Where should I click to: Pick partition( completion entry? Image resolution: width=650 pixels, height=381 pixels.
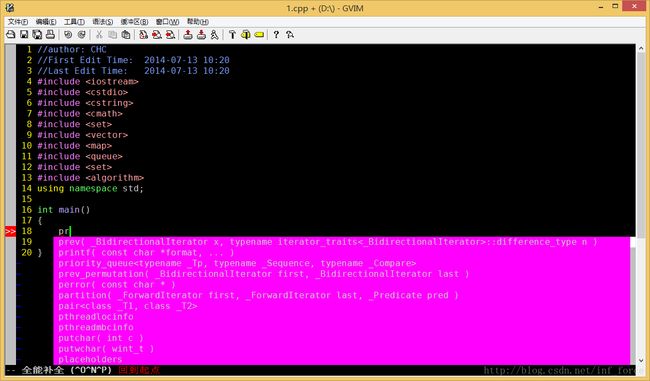[x=342, y=296]
